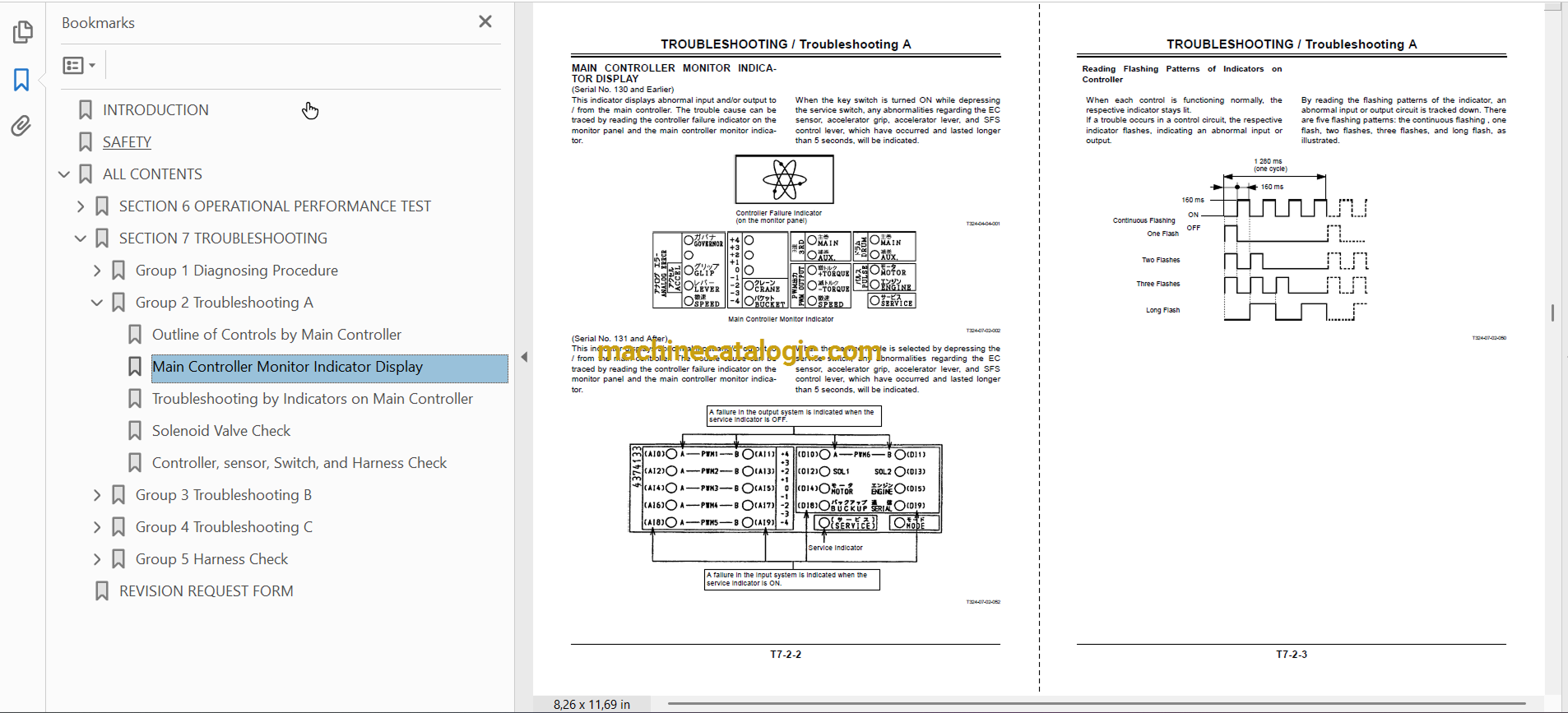Click the Controller Failure Indicator diagram
Screen dimensions: 1568x713
click(x=784, y=178)
